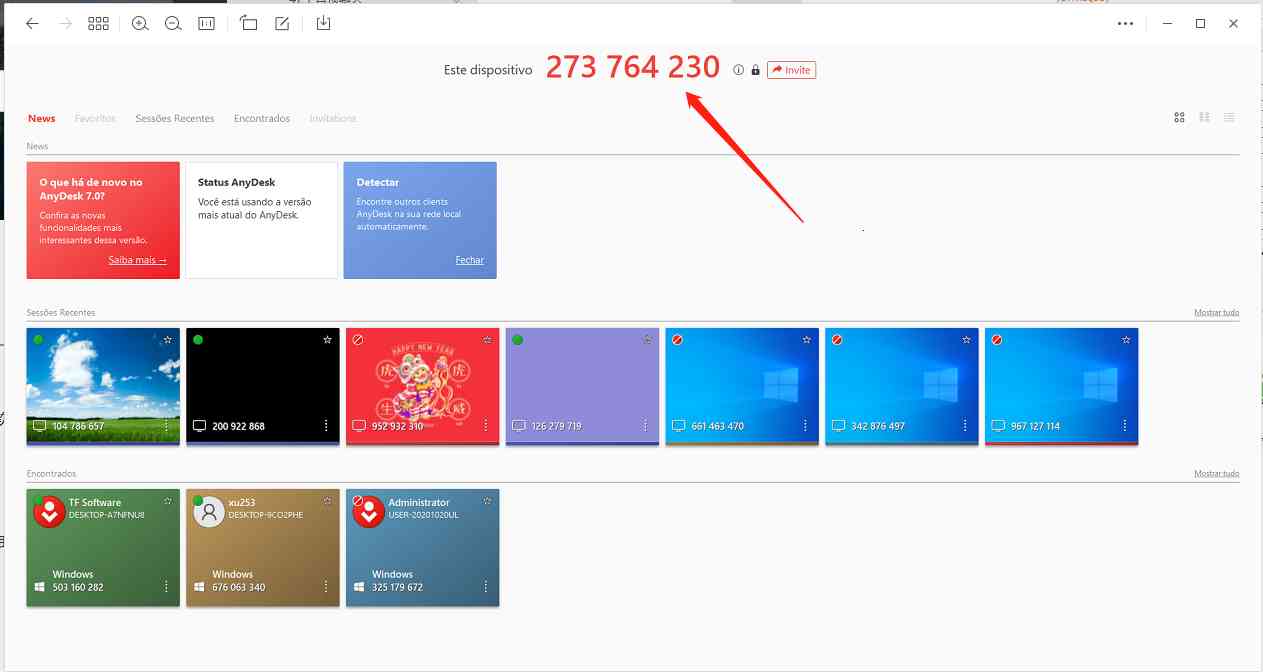
Task: Open options menu on the Administrator device tile
Action: pyautogui.click(x=486, y=587)
